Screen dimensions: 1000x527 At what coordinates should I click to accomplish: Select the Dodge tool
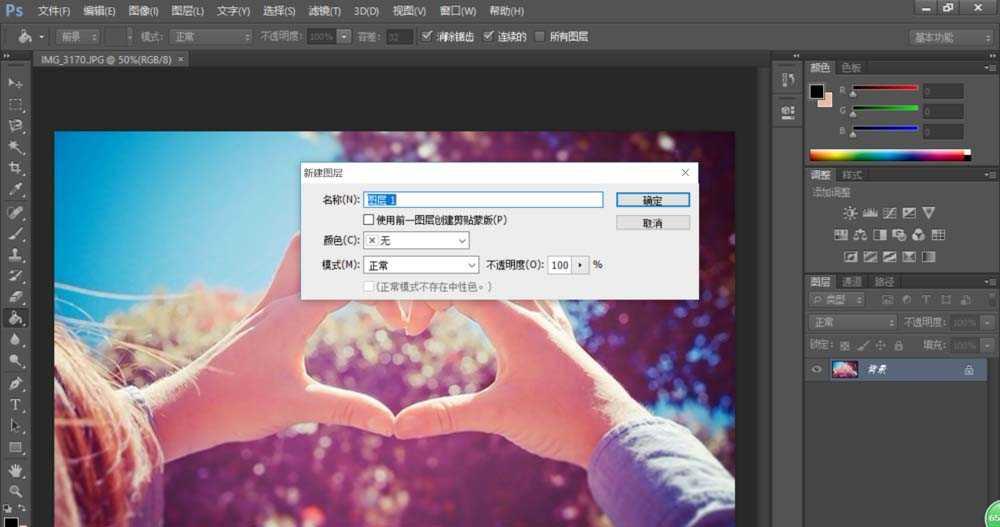pos(15,361)
